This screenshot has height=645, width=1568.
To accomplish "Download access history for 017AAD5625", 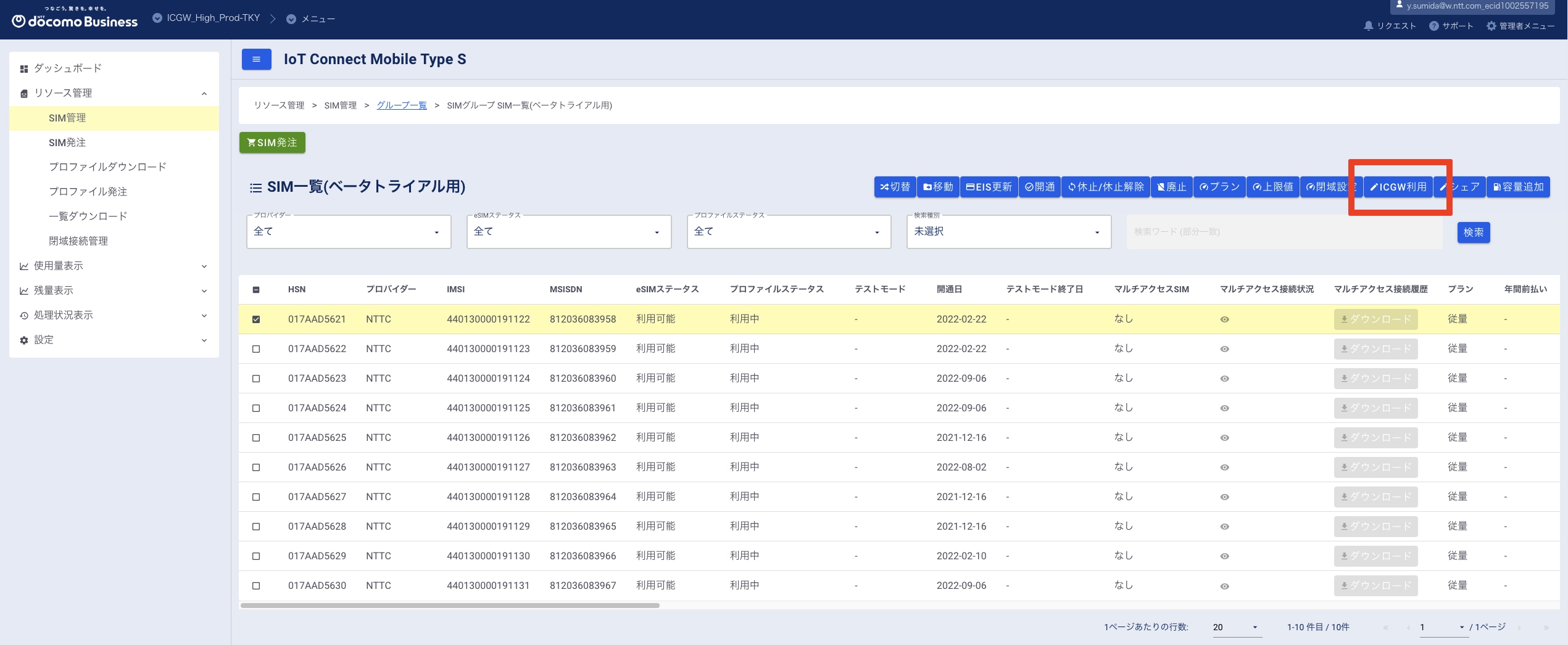I will click(1375, 438).
